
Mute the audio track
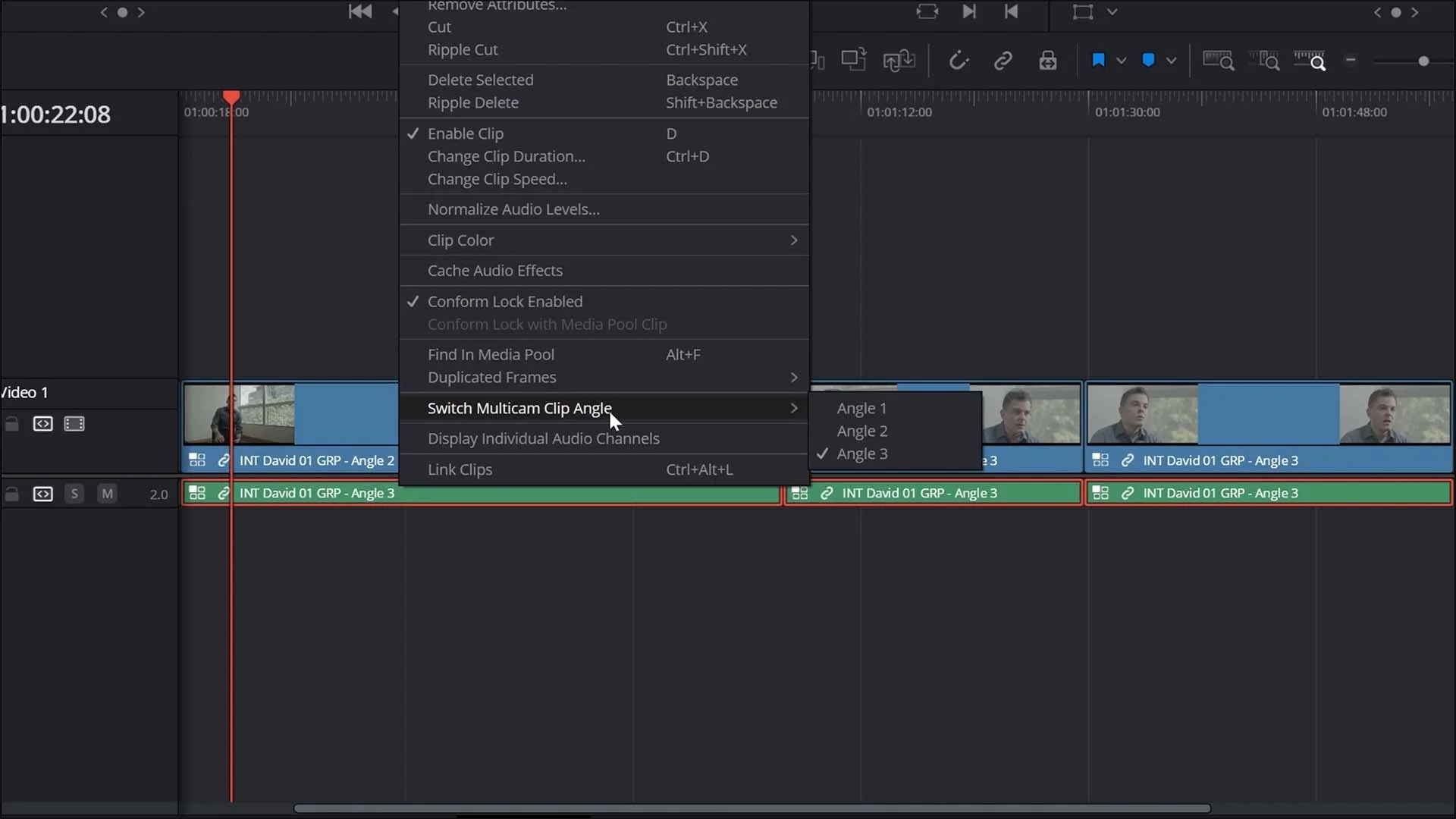pos(107,494)
